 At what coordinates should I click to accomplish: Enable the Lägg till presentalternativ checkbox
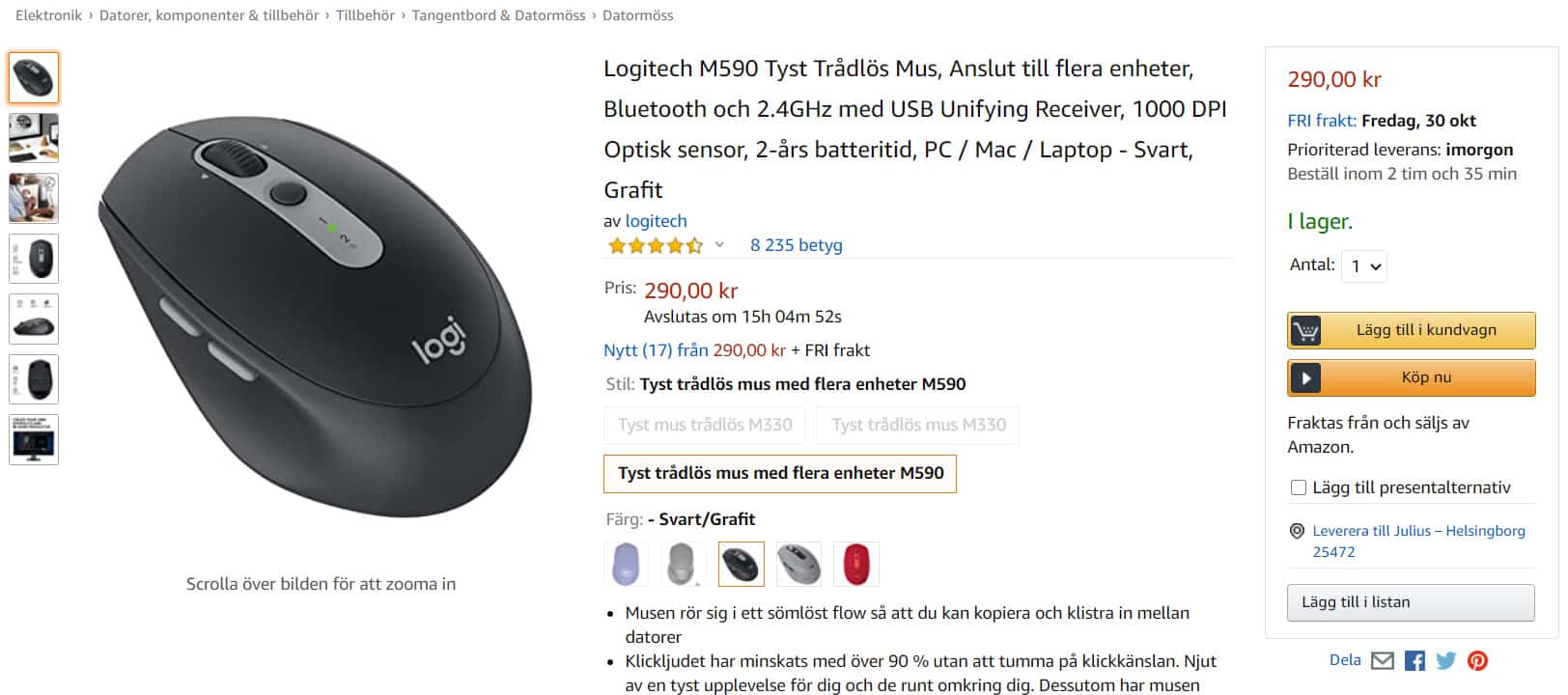click(x=1299, y=488)
